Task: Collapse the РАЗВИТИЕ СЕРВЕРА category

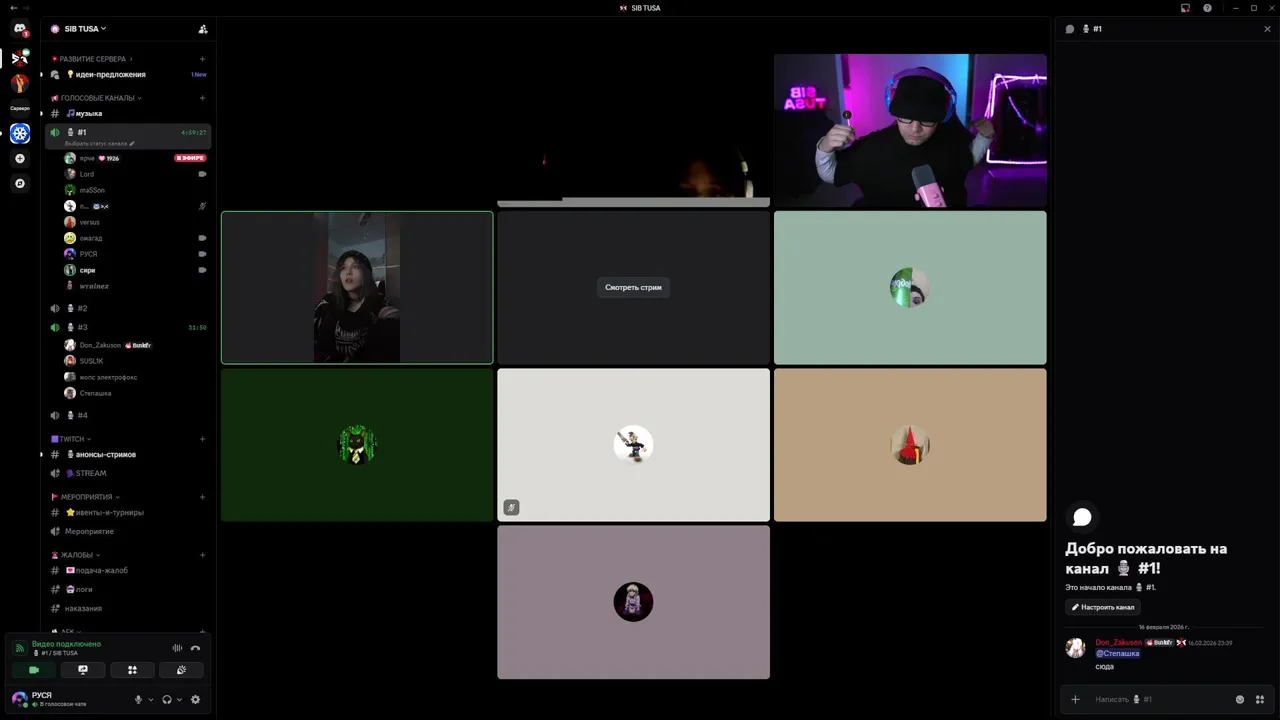Action: click(x=92, y=59)
